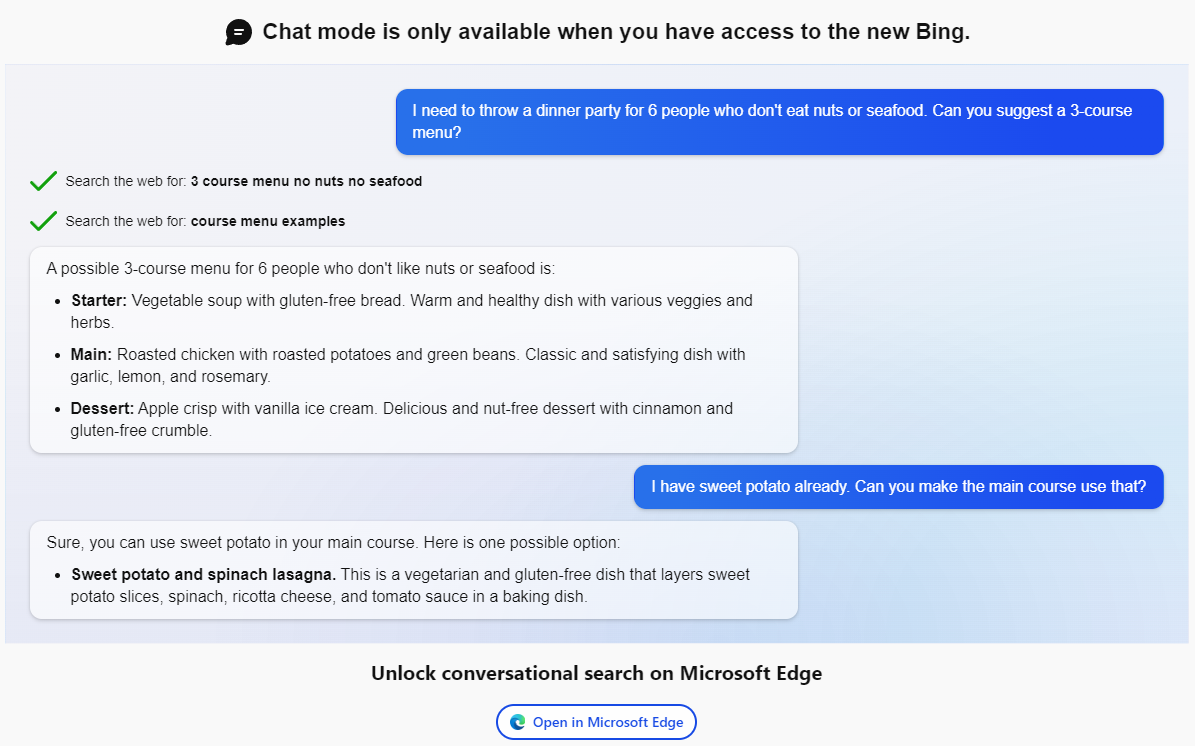The width and height of the screenshot is (1195, 746).
Task: Click the "Sure, you can use sweet potato" sentence
Action: pos(333,543)
